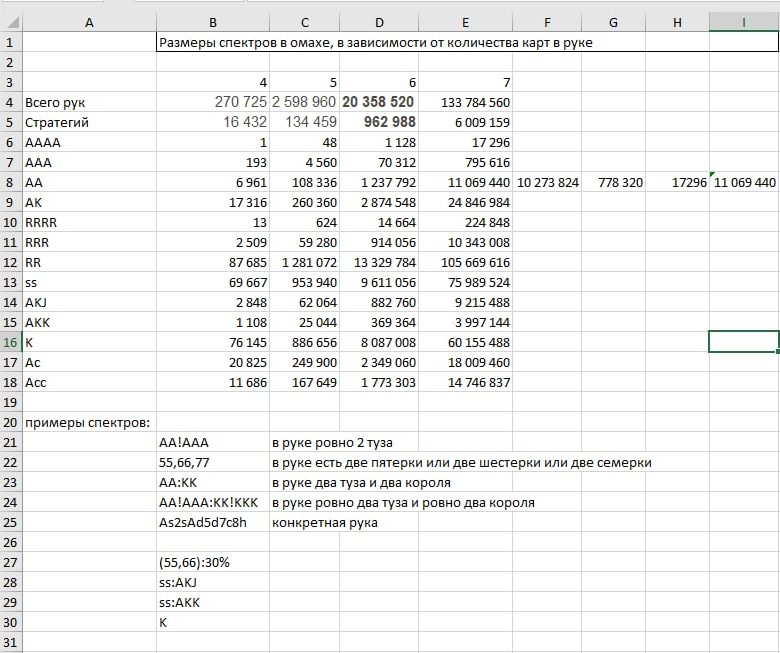Click the 'AA!AAA:KK!KKK' example cell

point(212,502)
